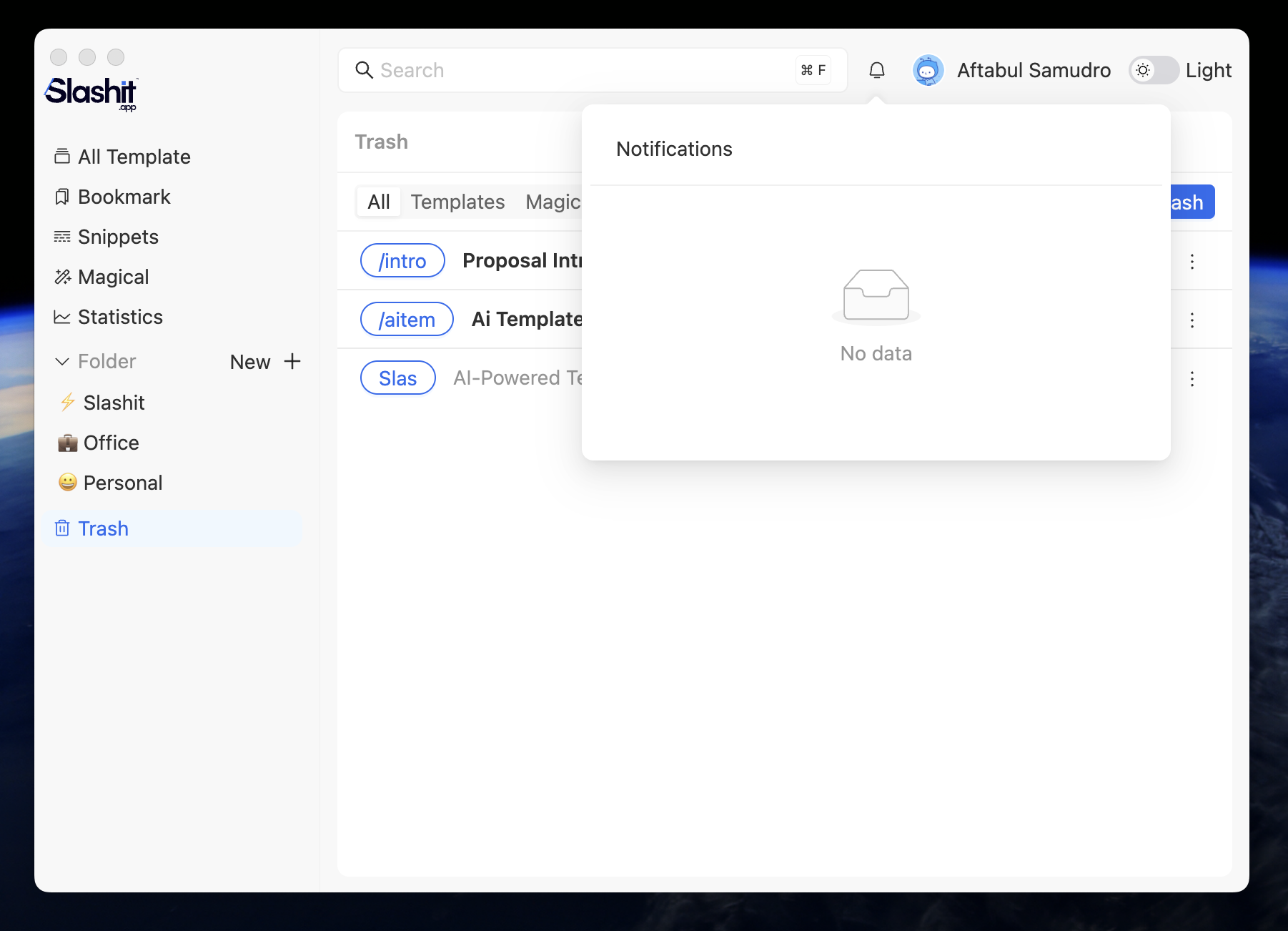Image resolution: width=1288 pixels, height=931 pixels.
Task: Open the notifications bell
Action: point(877,70)
